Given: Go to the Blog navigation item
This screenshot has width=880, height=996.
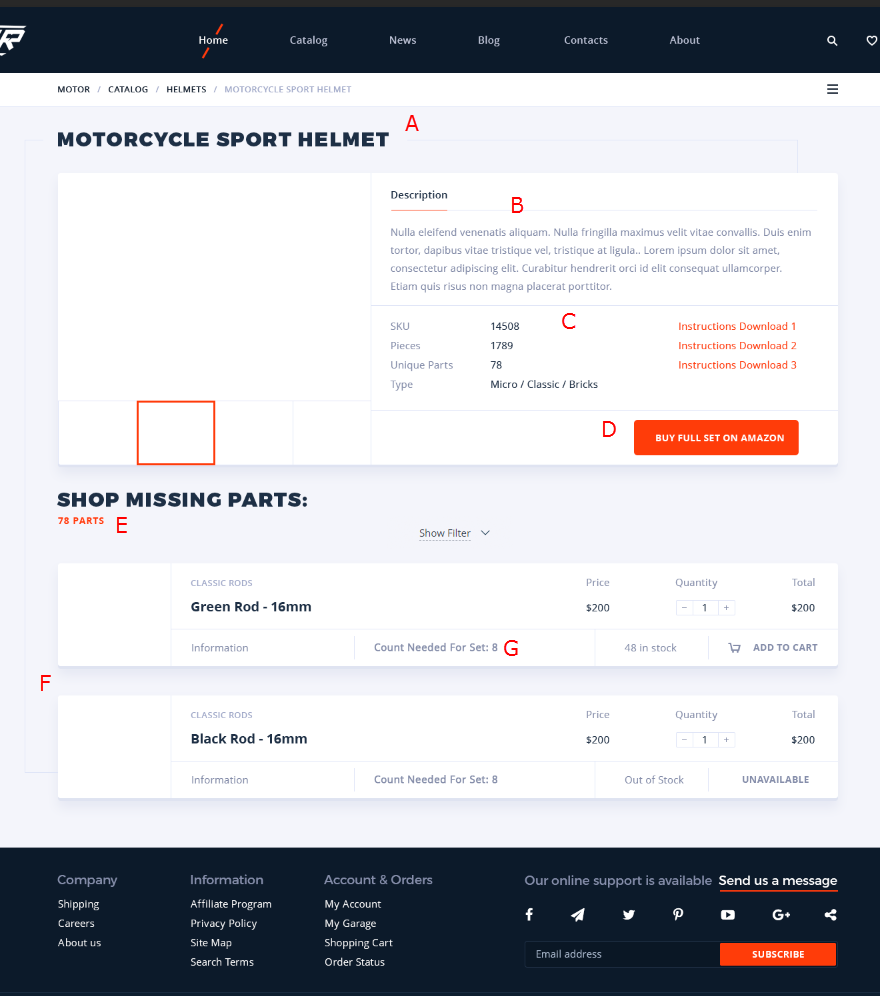Looking at the screenshot, I should point(488,41).
